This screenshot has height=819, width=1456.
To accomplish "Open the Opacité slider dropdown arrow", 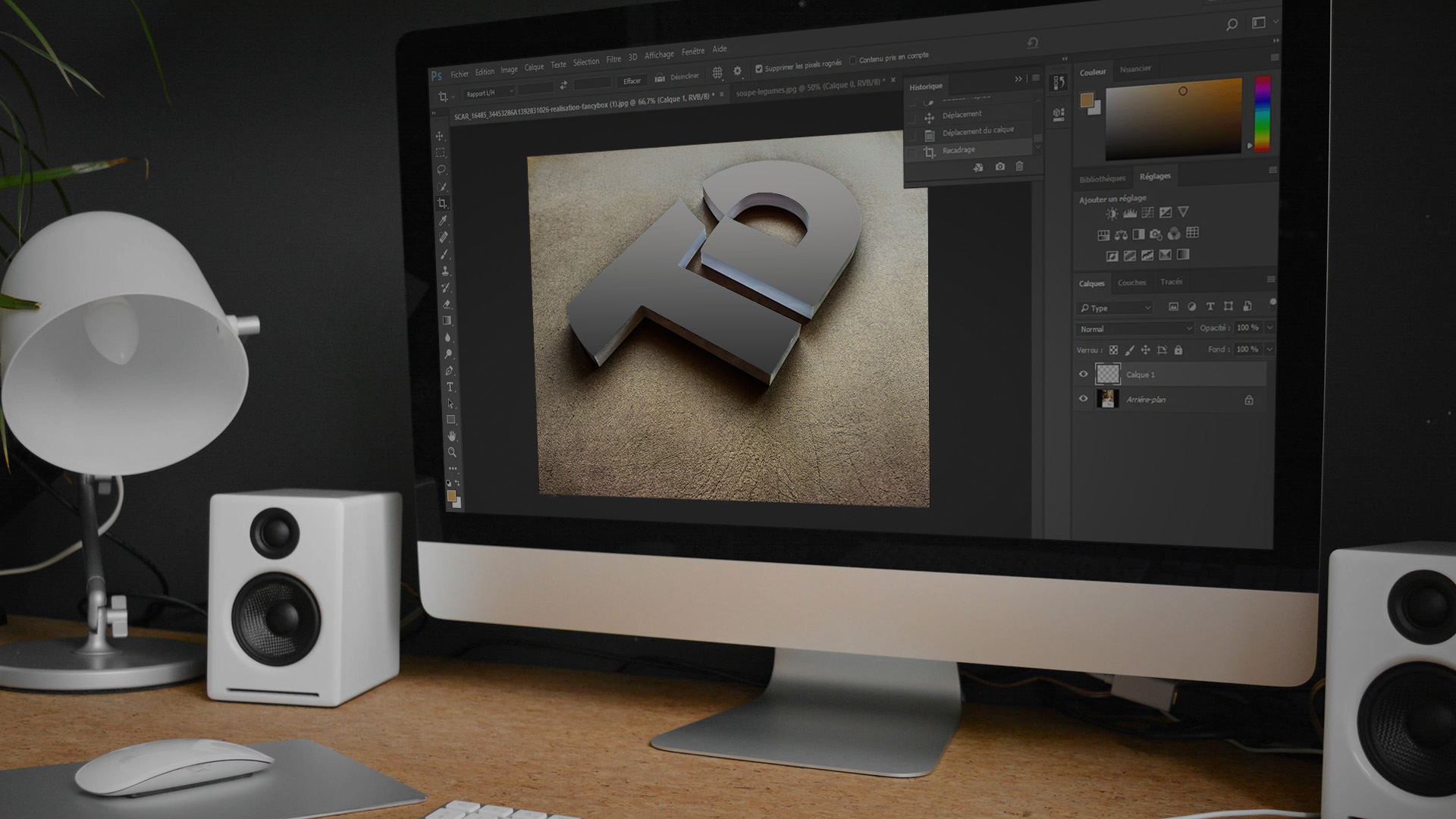I will (1270, 328).
